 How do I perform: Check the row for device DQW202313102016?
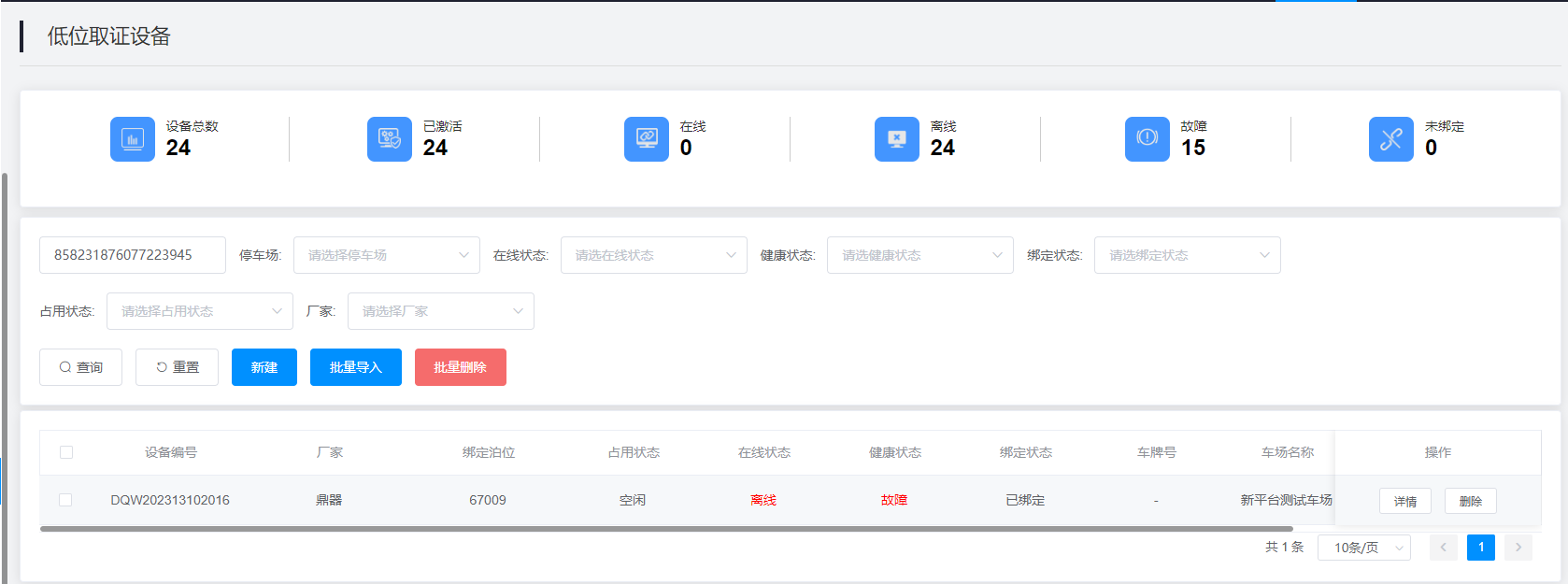(x=66, y=500)
